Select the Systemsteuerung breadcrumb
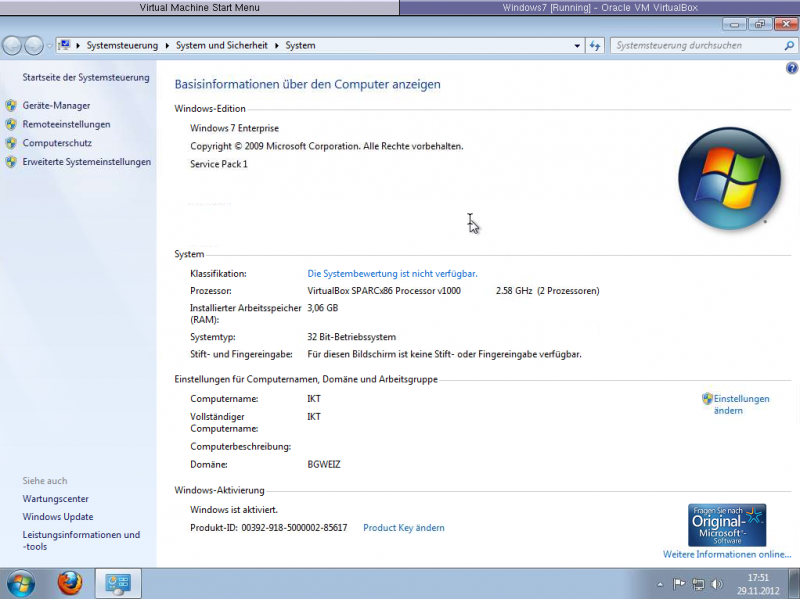 [x=122, y=45]
